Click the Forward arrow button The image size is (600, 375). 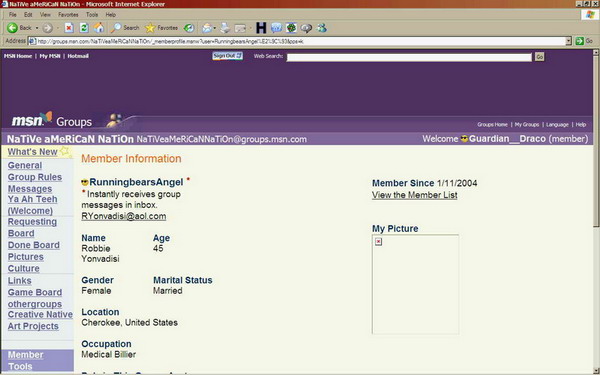pos(47,28)
